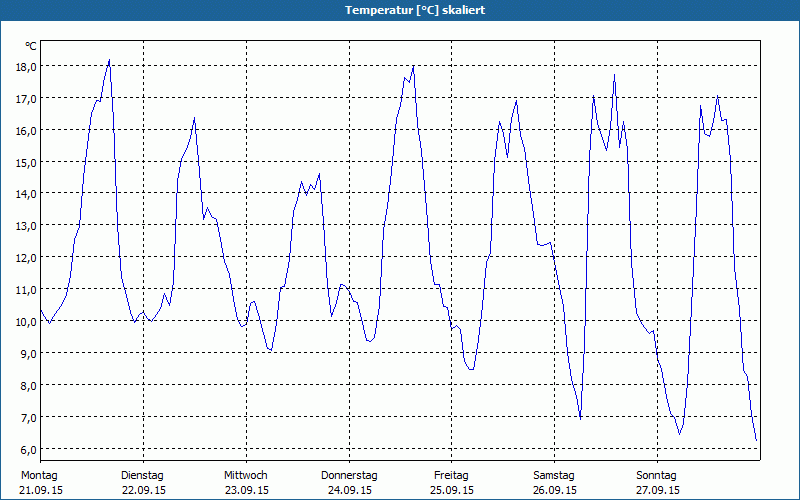The image size is (800, 500).
Task: Click the 6,0 axis value
Action: 29,449
